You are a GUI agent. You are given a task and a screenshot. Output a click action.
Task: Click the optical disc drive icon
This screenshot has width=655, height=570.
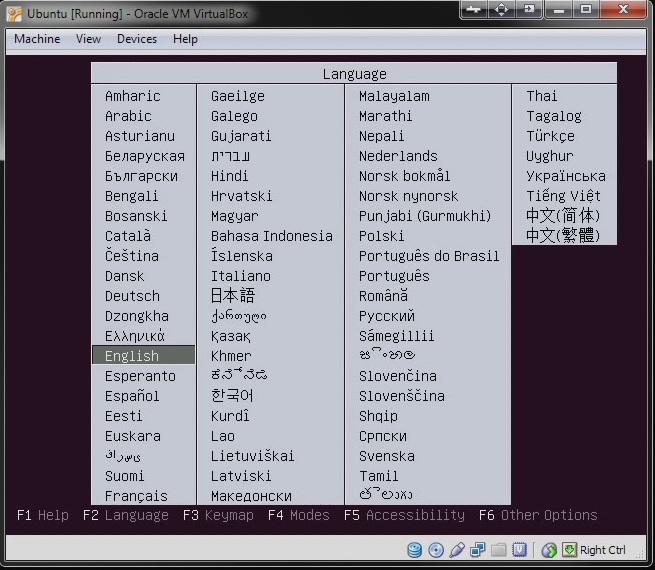[x=436, y=550]
